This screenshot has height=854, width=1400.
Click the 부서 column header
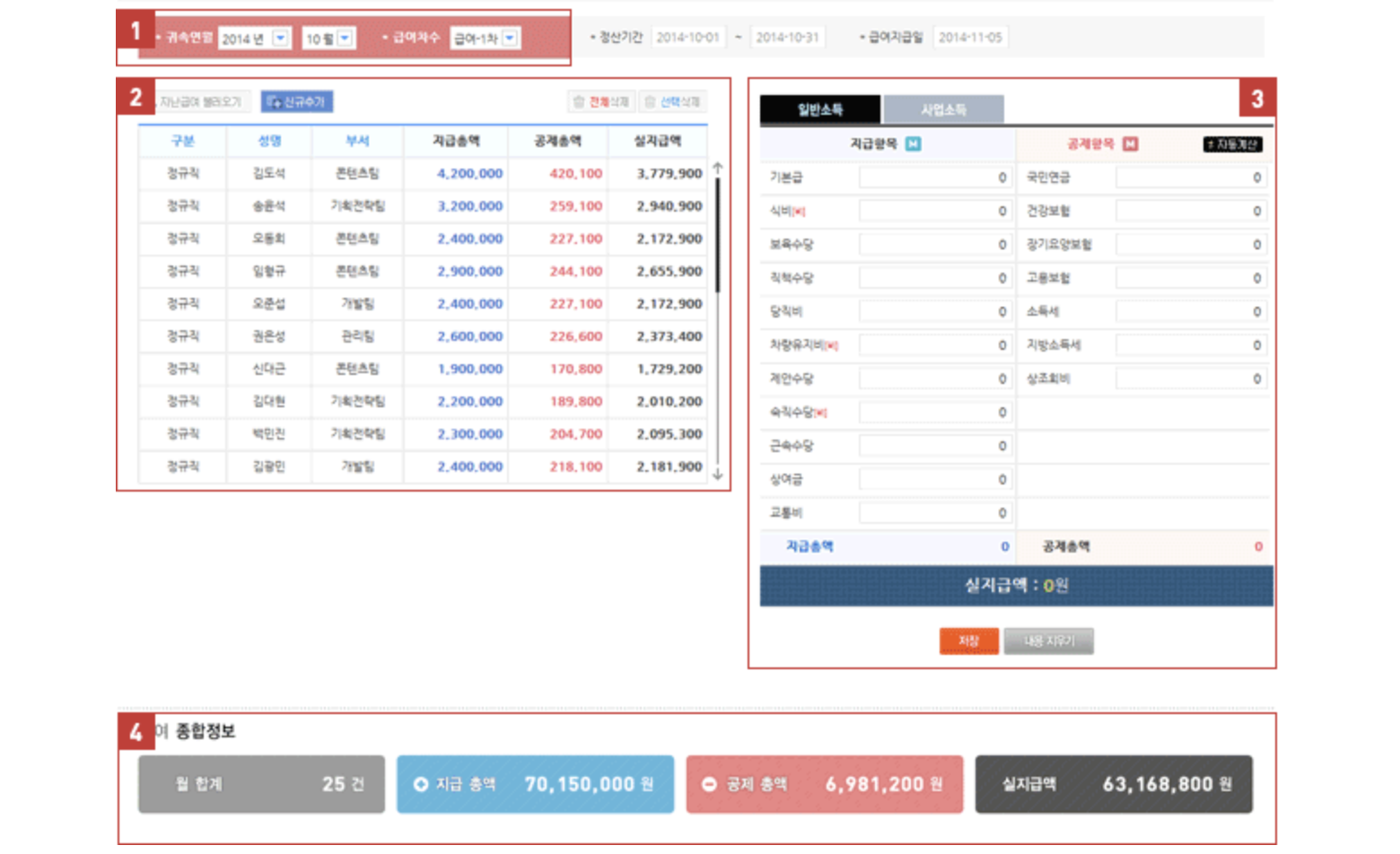(x=357, y=141)
